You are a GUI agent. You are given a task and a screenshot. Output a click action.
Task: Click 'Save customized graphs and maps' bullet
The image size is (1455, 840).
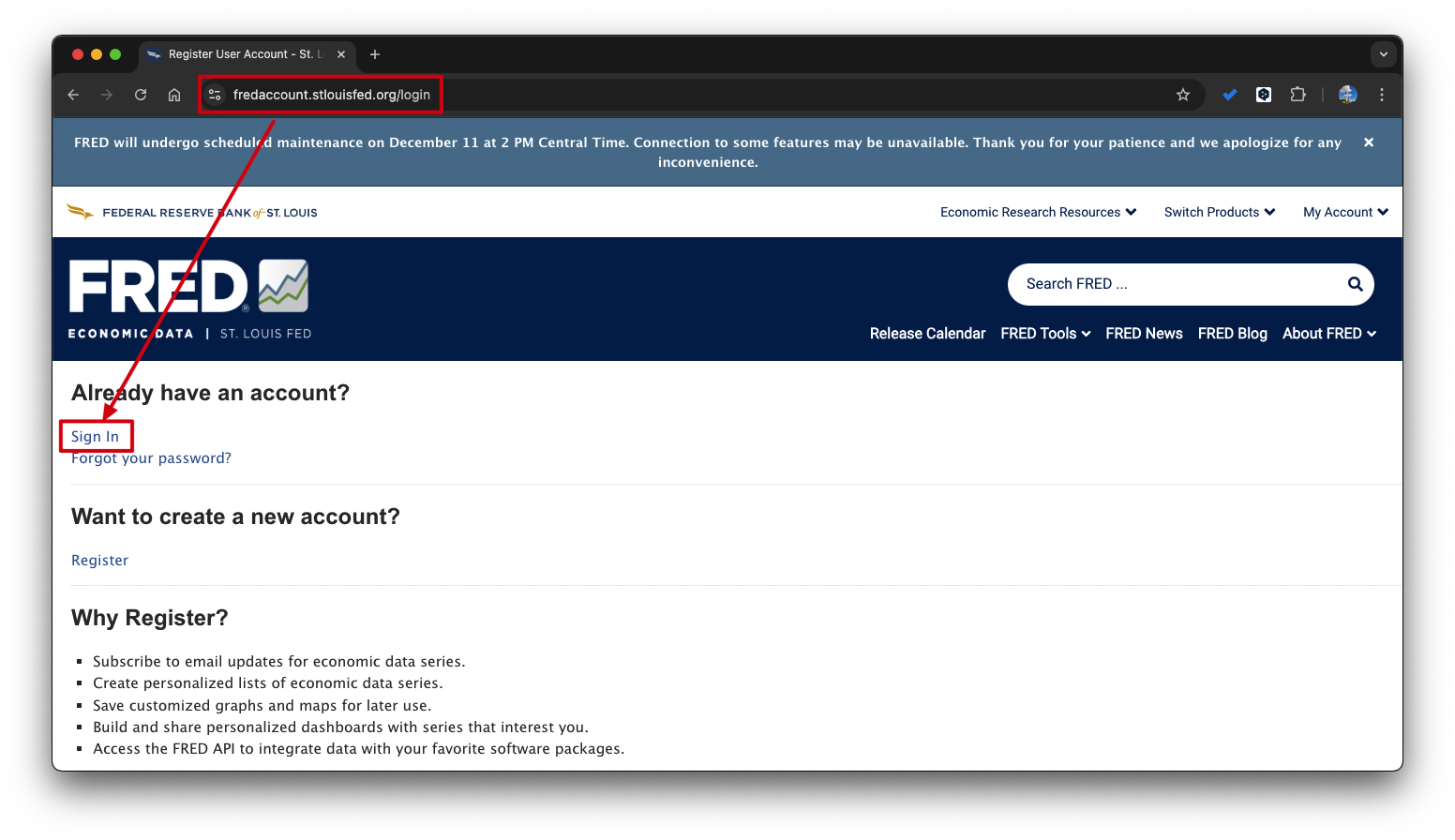click(262, 706)
